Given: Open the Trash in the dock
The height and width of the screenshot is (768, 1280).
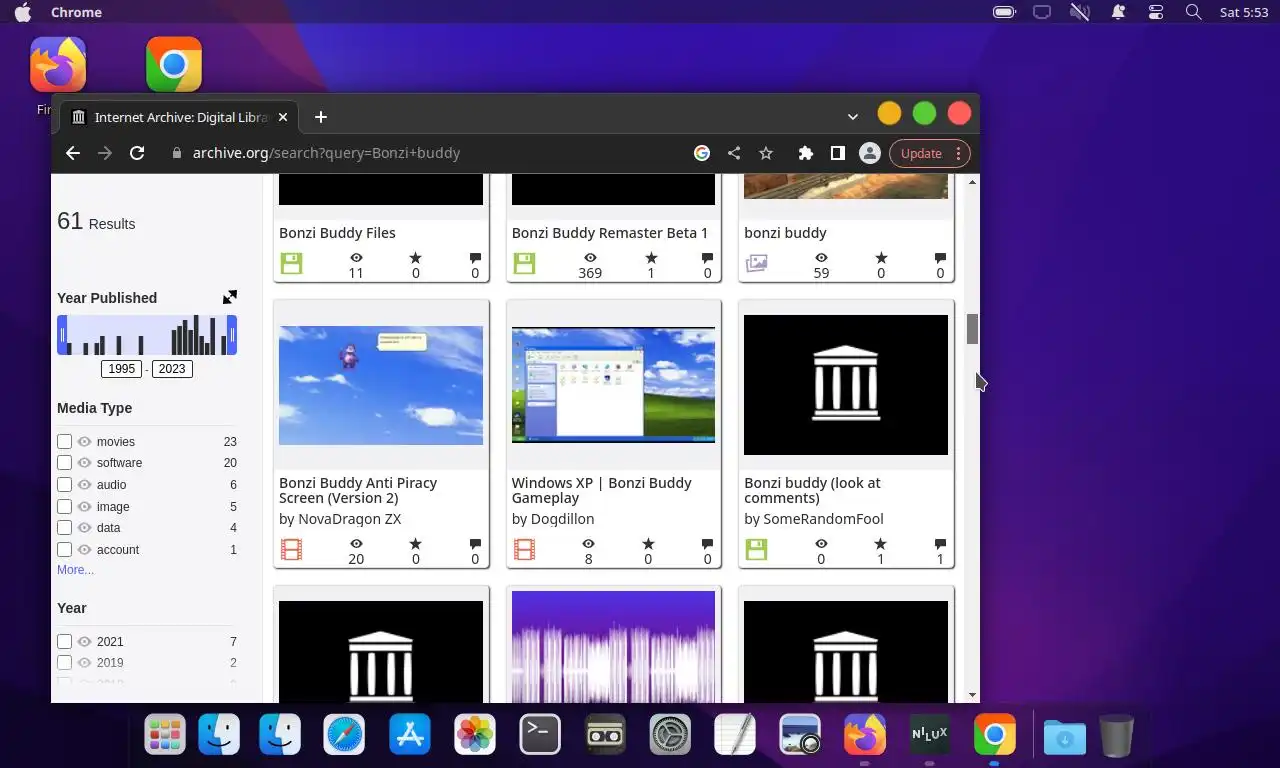Looking at the screenshot, I should pos(1117,736).
